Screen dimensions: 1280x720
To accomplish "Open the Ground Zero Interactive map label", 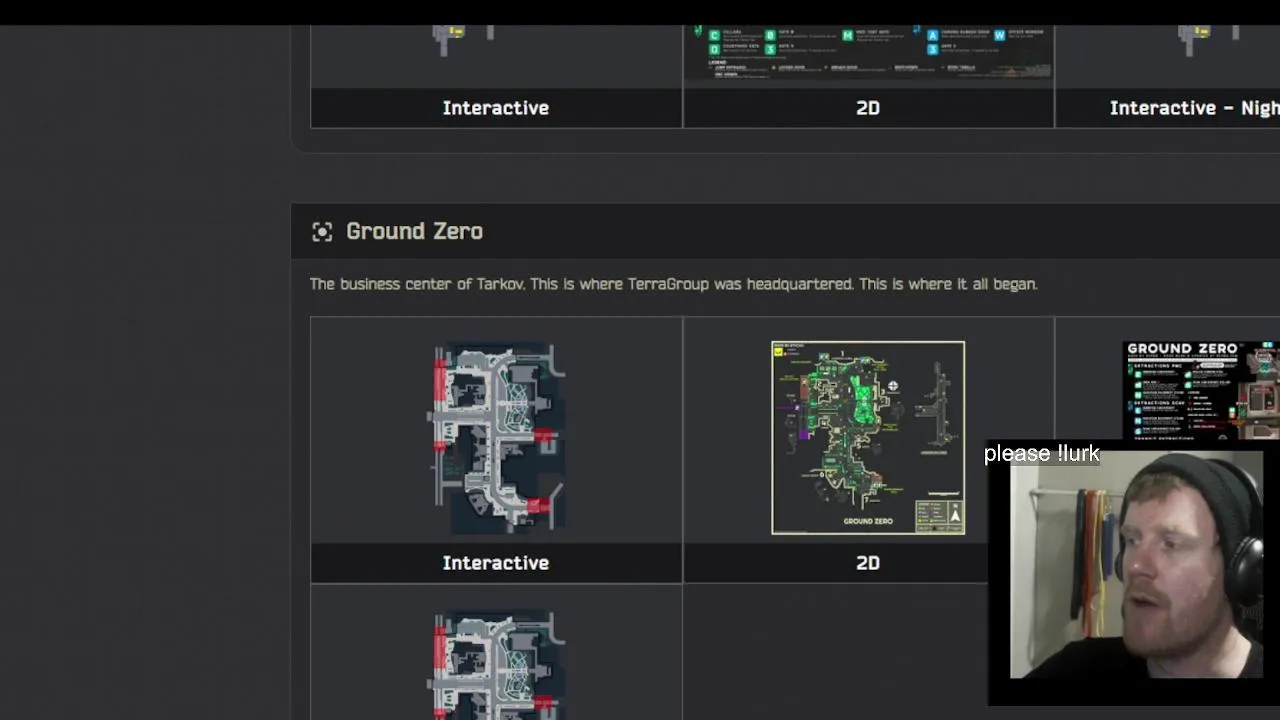I will [496, 563].
